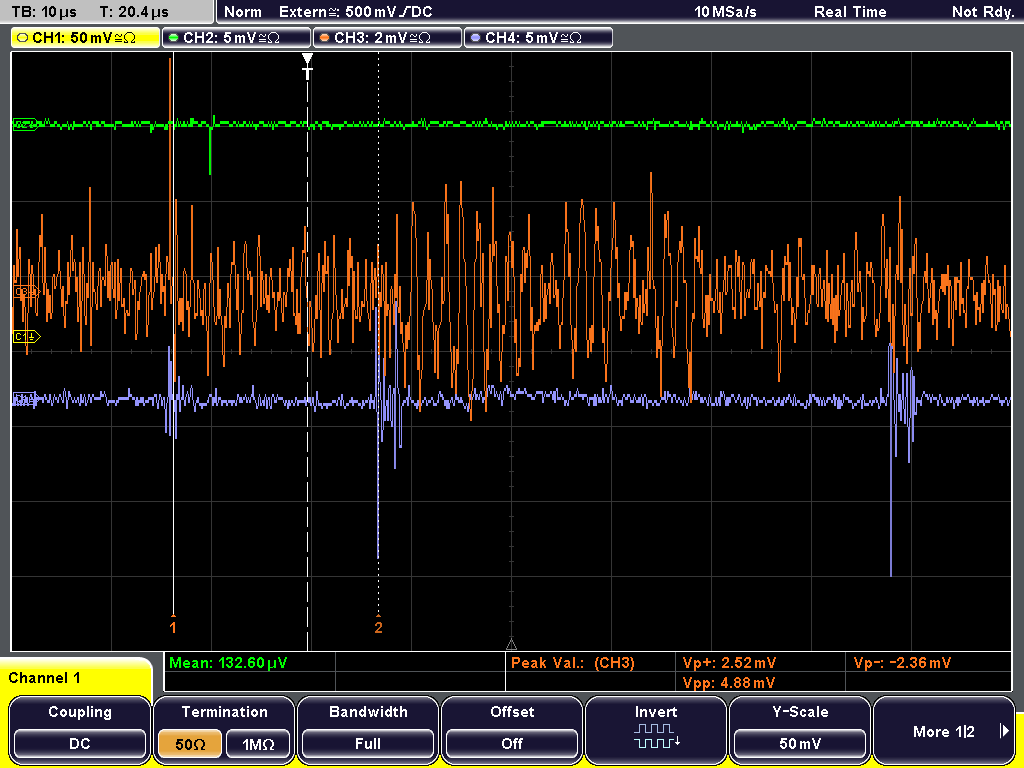Click the CH4 purple color dot
This screenshot has width=1024, height=768.
(475, 38)
